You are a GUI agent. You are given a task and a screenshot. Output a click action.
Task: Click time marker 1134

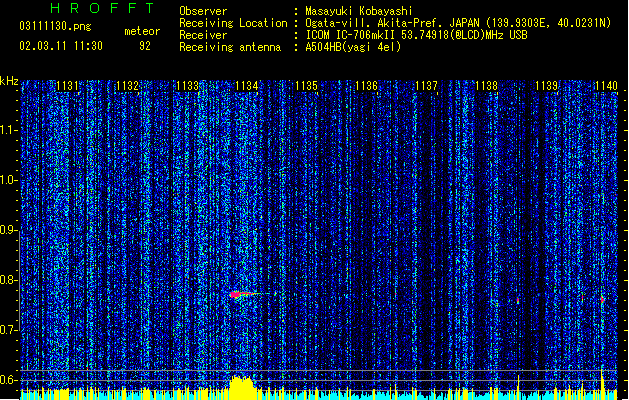(247, 86)
